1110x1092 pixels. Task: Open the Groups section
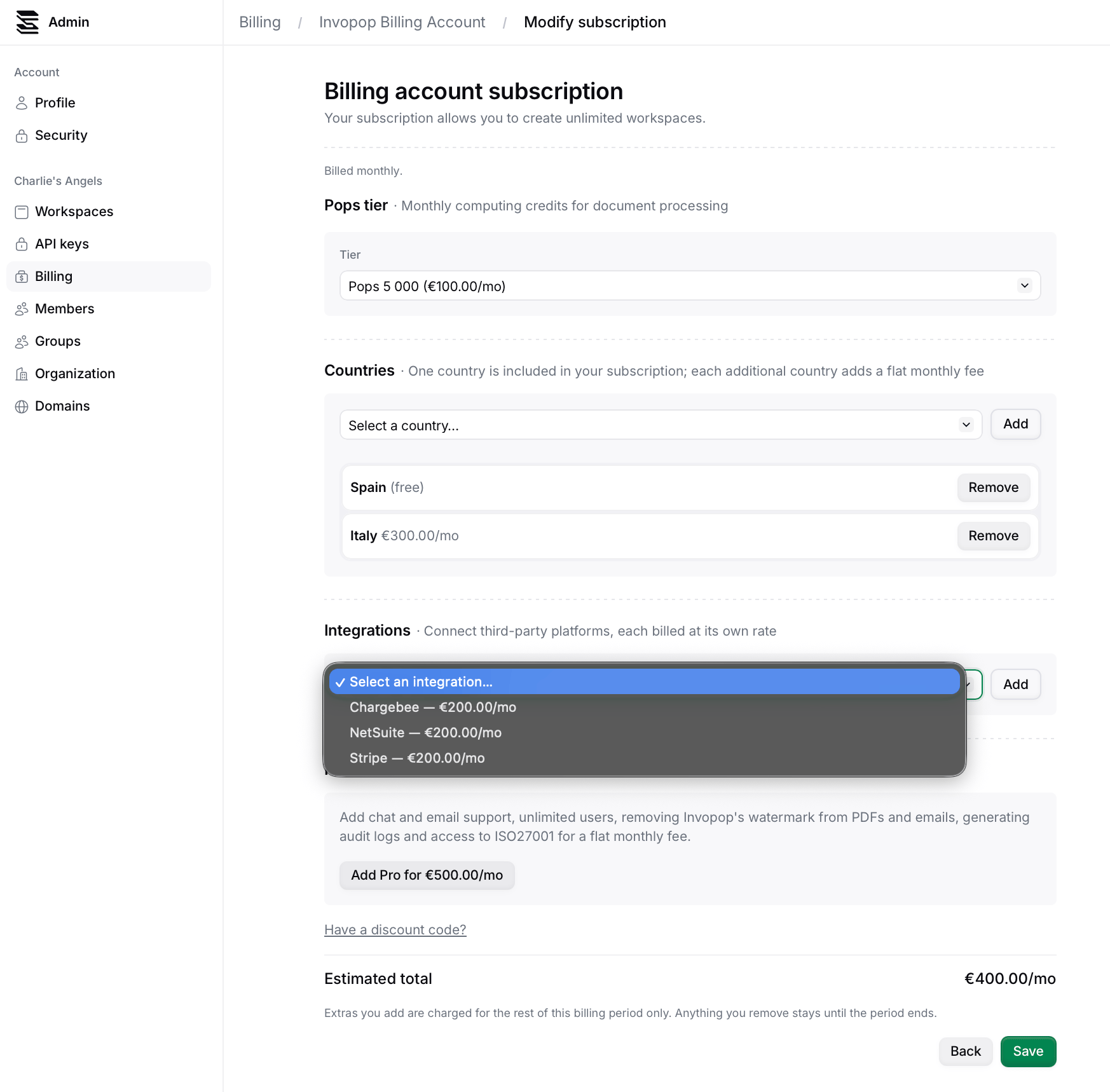[x=108, y=341]
